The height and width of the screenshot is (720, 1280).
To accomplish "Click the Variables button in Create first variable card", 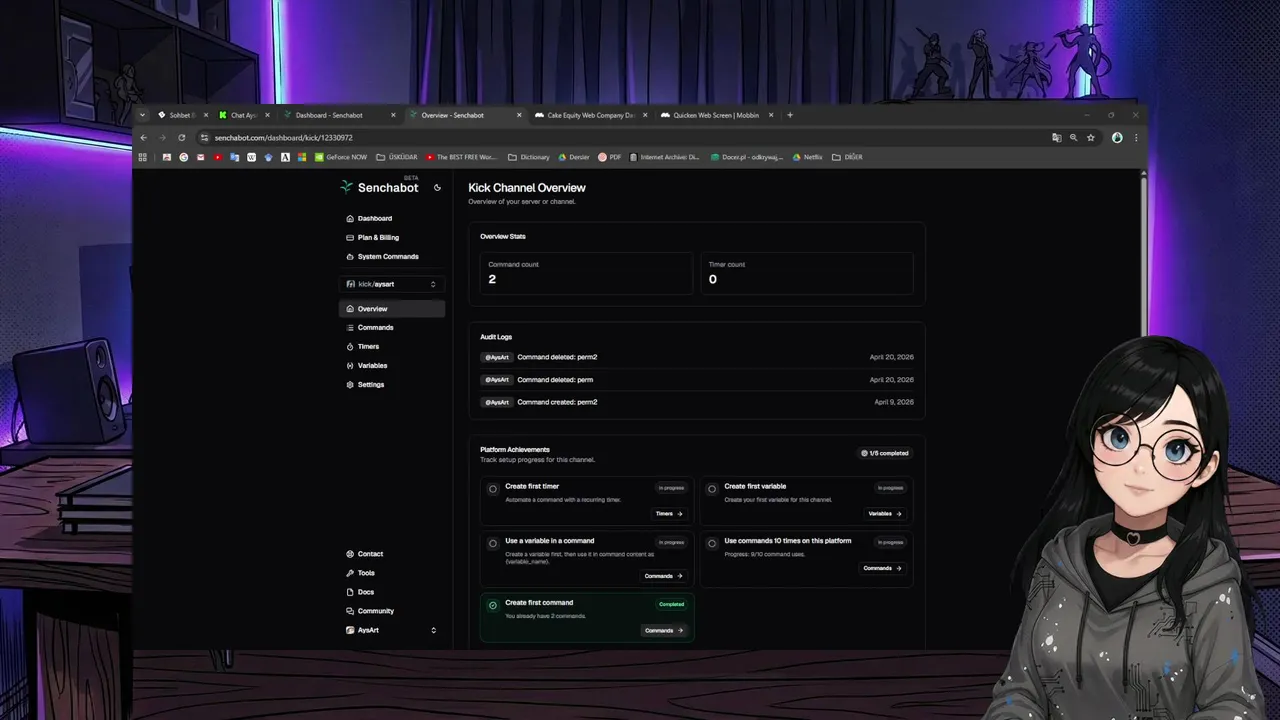I will tap(885, 514).
